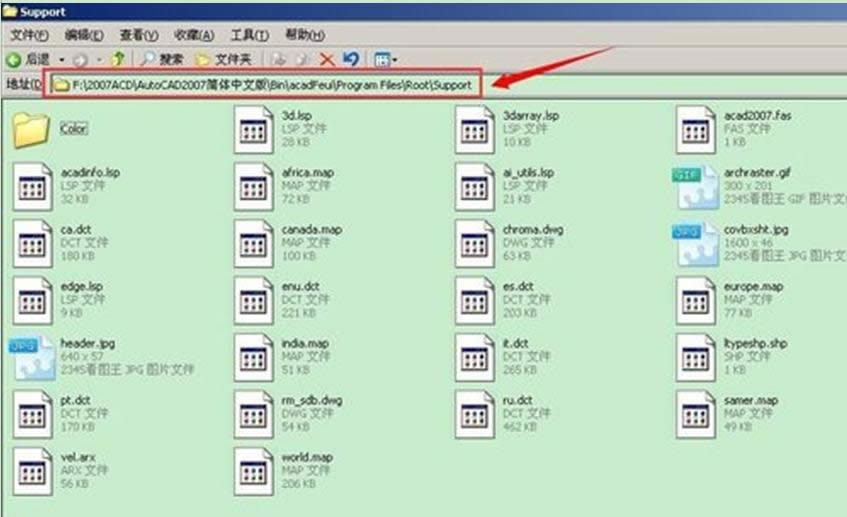Viewport: 847px width, 517px height.
Task: Select the Color folder icon
Action: coord(33,130)
